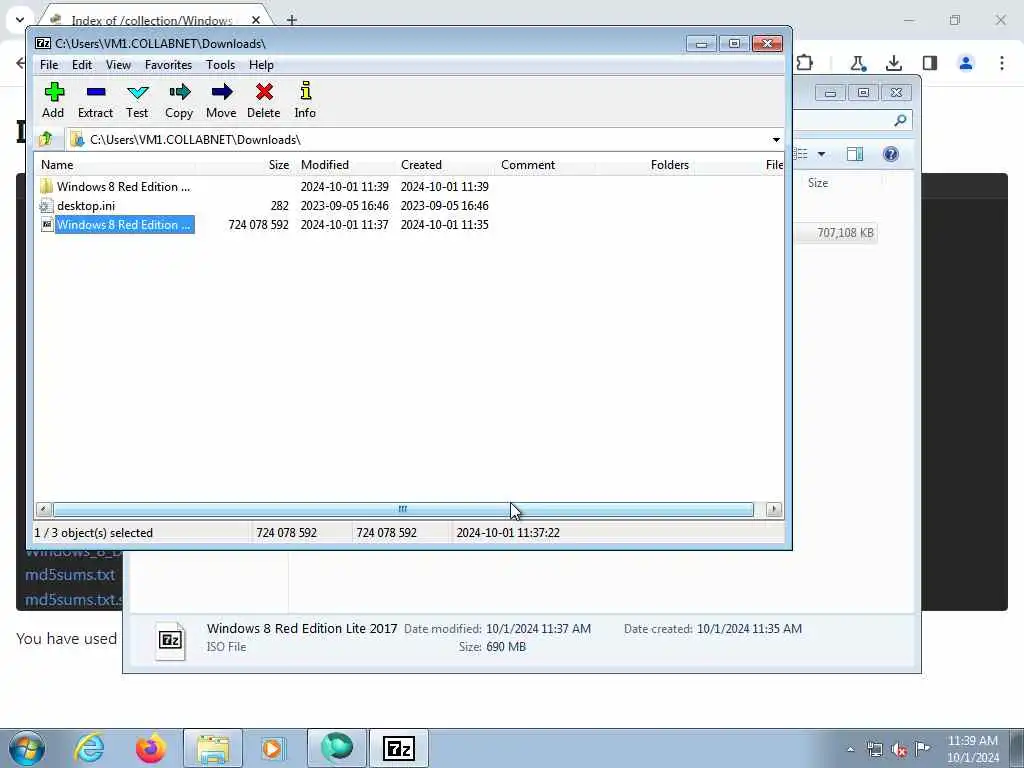Viewport: 1024px width, 768px height.
Task: Toggle the Explorer preview pane icon
Action: pos(855,154)
